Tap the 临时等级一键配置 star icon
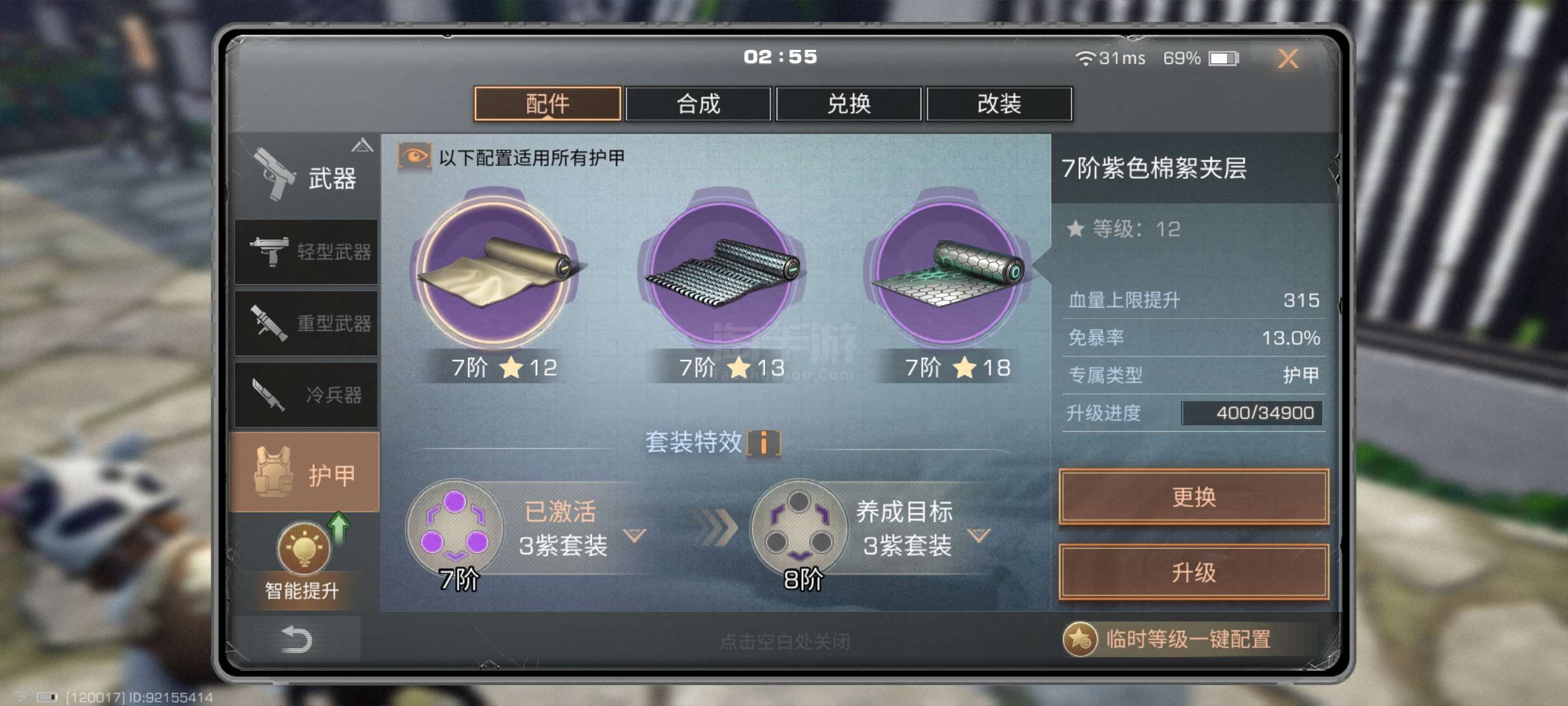 (x=1079, y=639)
